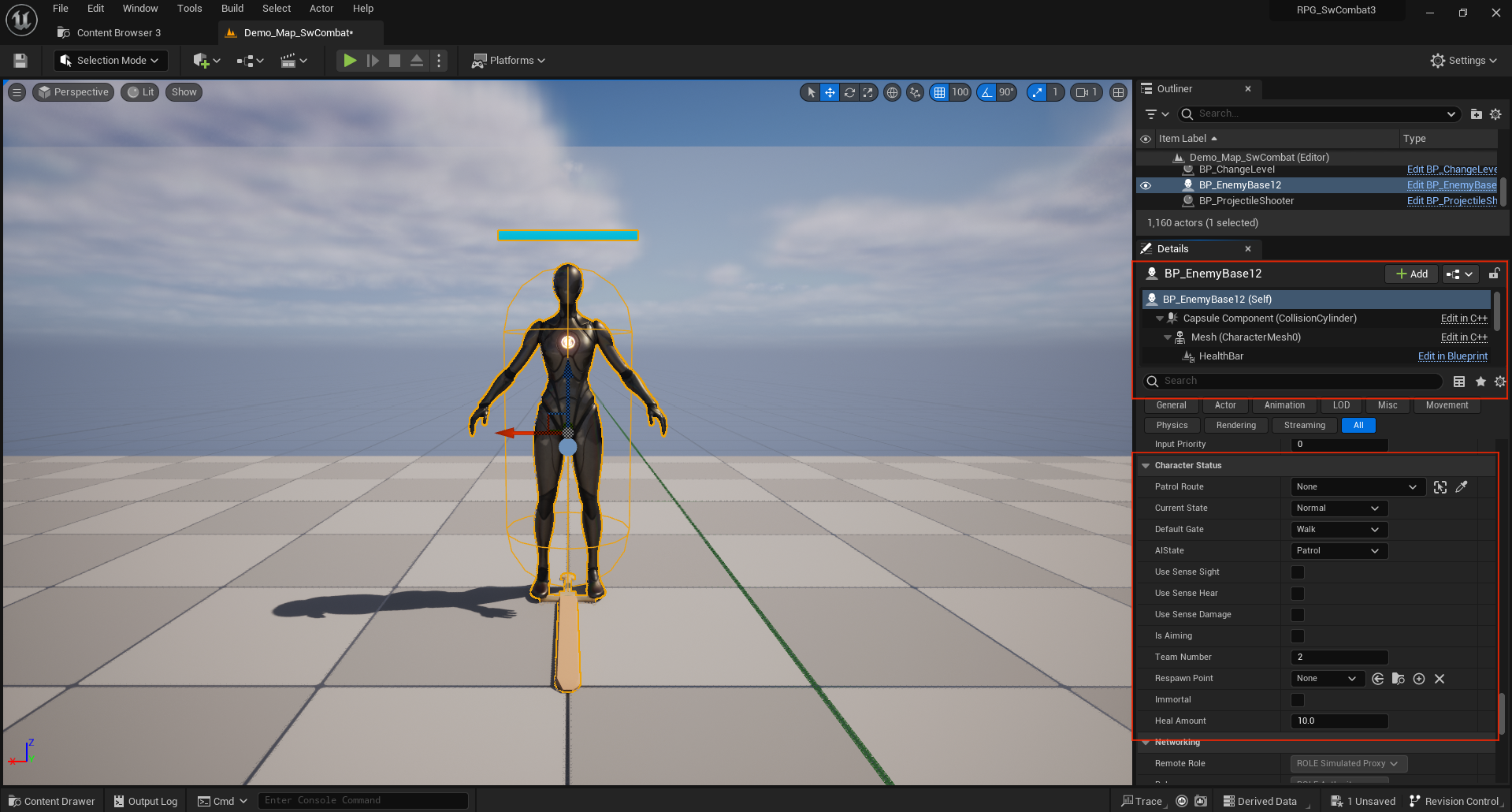This screenshot has width=1512, height=812.
Task: Open the Actor menu
Action: [x=321, y=9]
